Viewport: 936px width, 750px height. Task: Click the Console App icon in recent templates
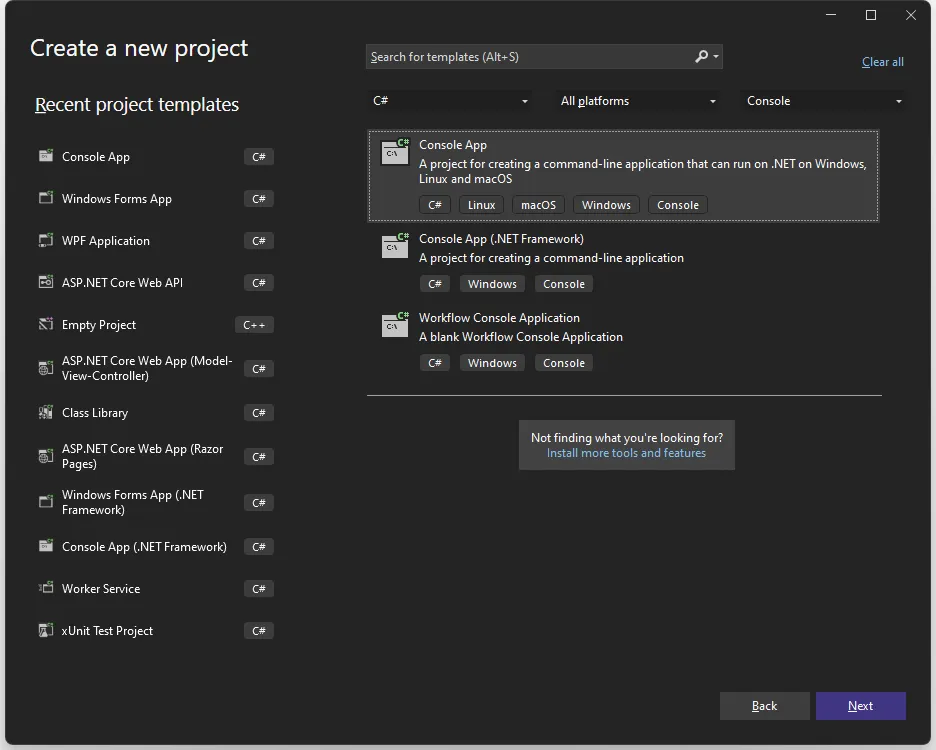coord(45,156)
